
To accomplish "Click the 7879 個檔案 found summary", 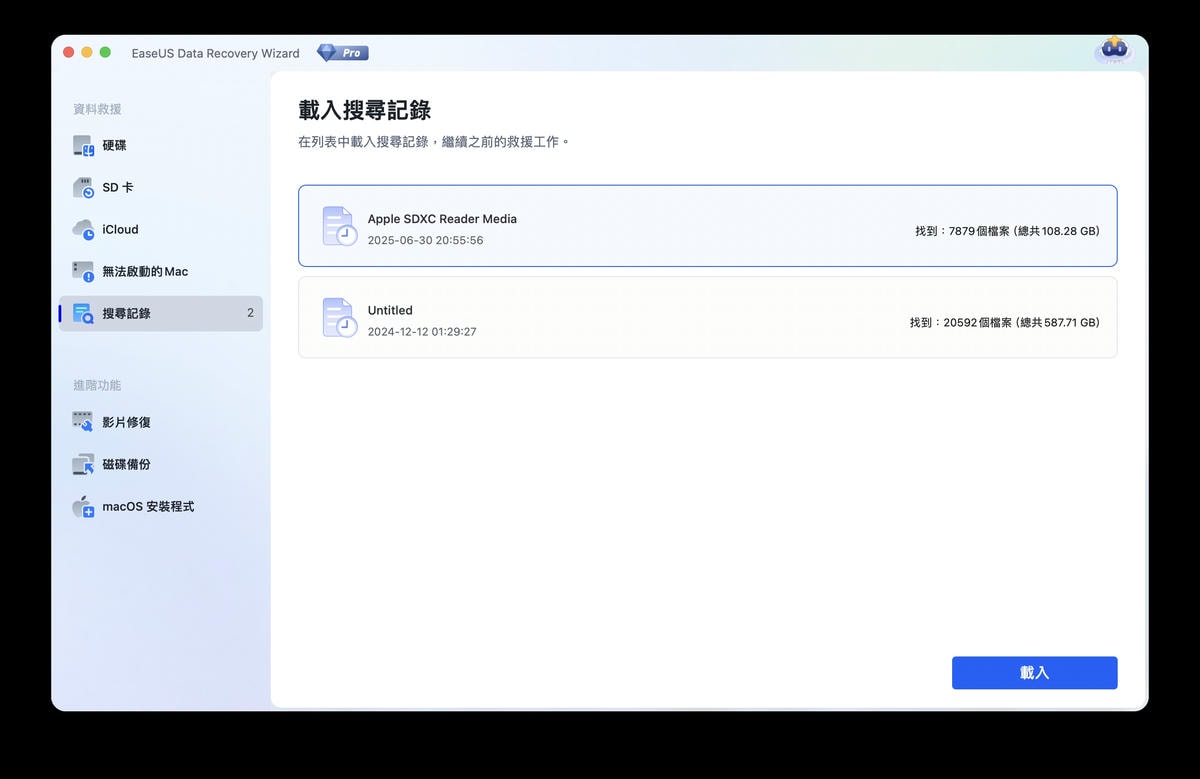I will (1006, 231).
